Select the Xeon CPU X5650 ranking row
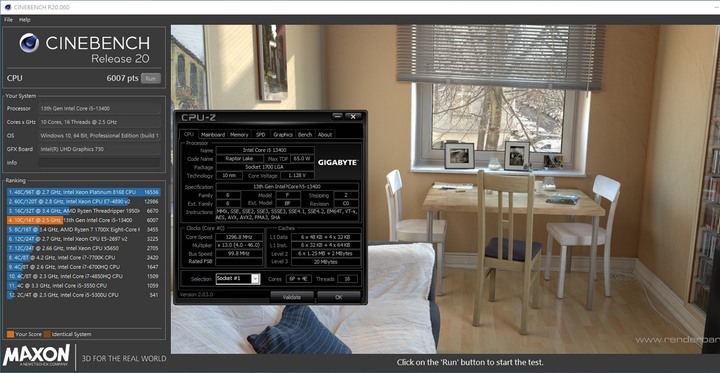 (x=83, y=248)
